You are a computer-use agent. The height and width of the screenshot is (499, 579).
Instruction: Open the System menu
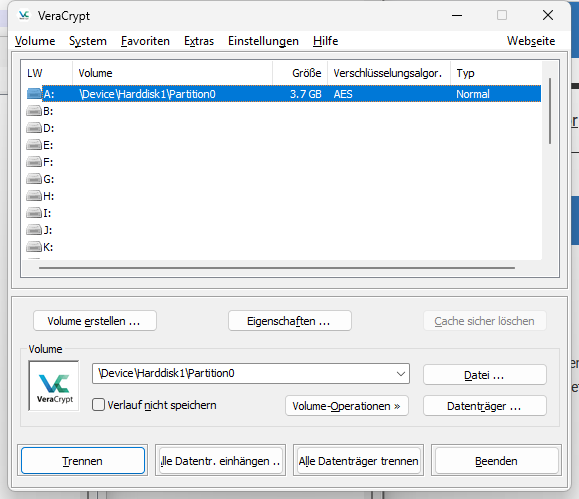tap(88, 41)
